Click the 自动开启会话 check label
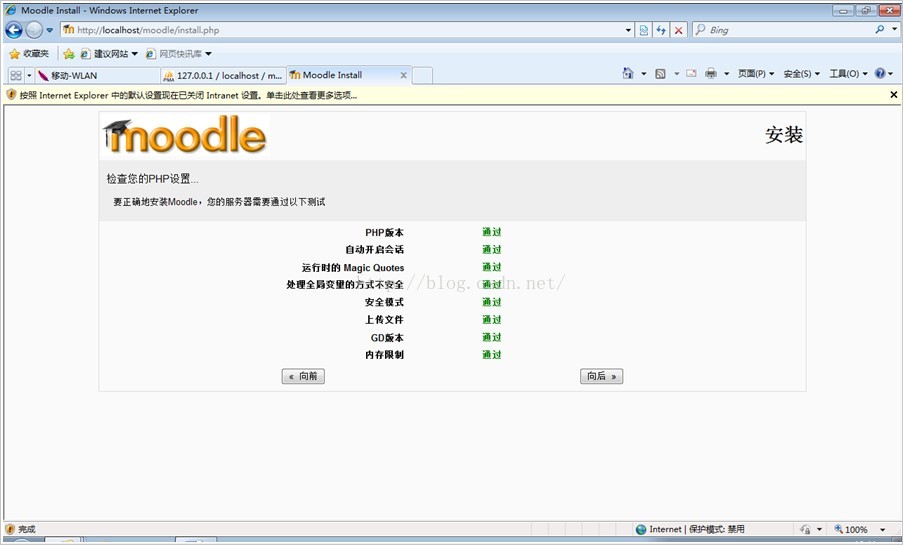 (374, 250)
